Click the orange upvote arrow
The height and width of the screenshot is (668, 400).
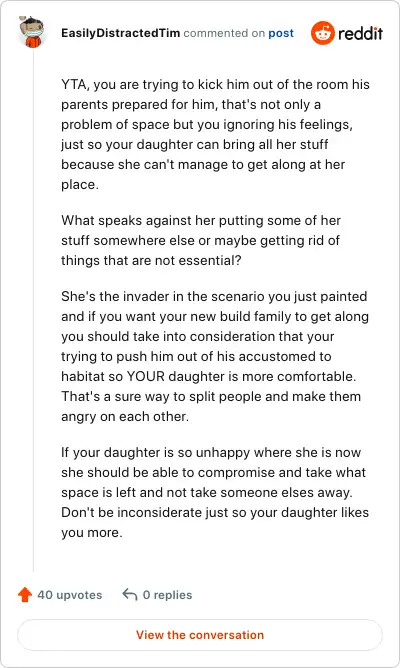coord(25,594)
